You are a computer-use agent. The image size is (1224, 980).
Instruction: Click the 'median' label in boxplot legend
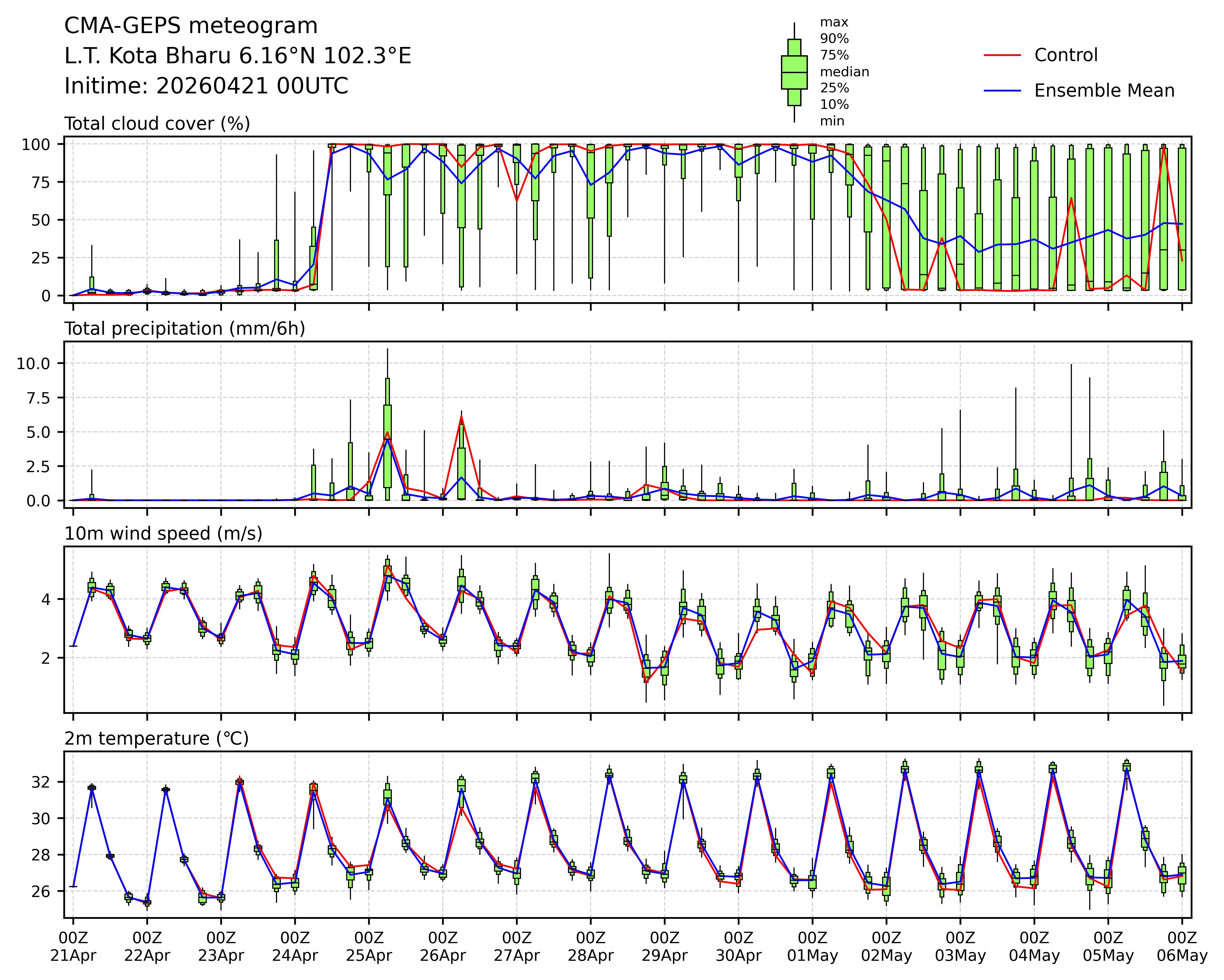tap(844, 72)
